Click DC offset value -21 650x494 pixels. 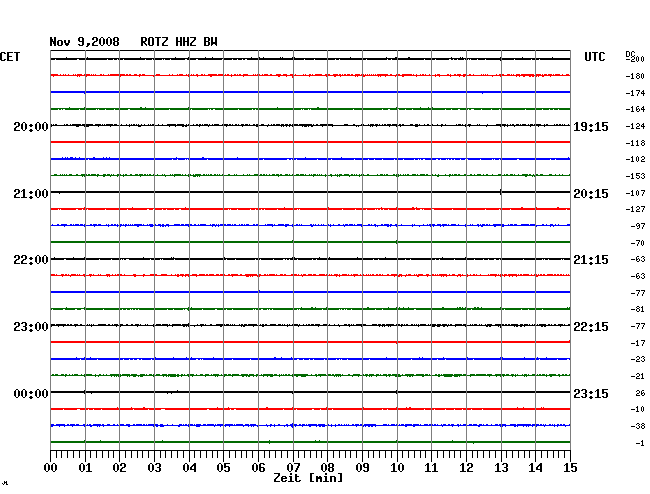638,376
